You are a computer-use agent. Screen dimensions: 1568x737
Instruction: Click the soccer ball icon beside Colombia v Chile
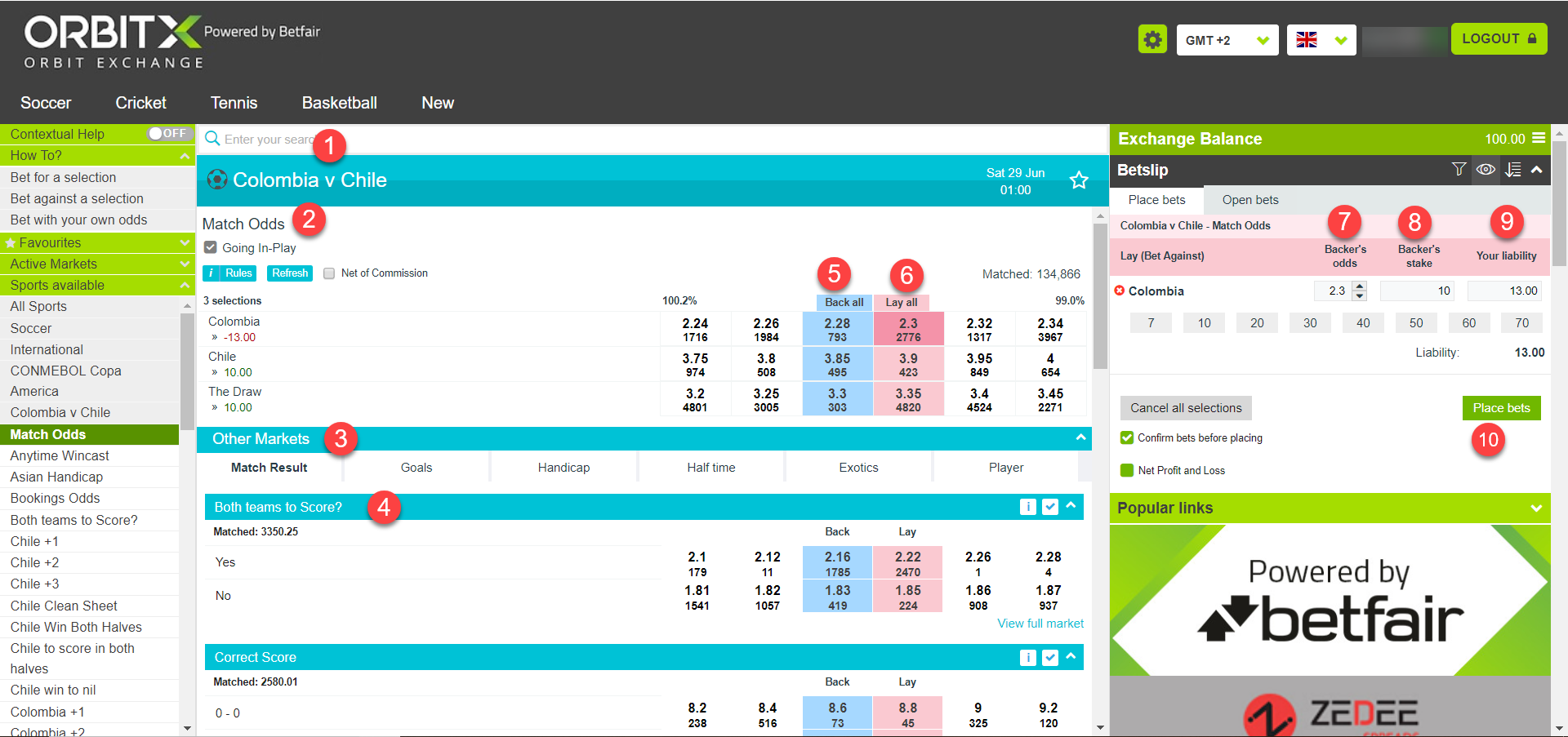217,180
